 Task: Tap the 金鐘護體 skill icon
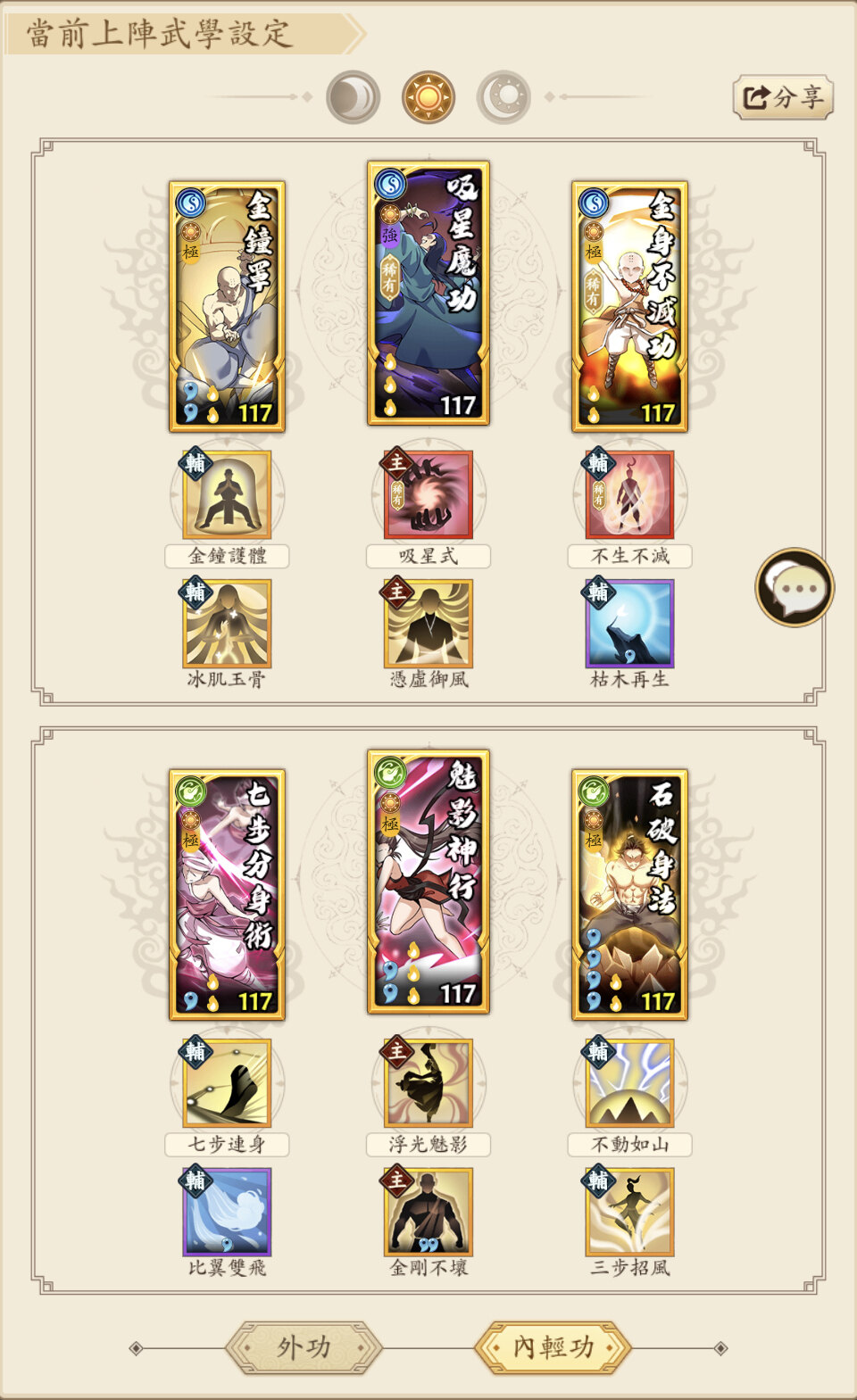click(x=228, y=495)
